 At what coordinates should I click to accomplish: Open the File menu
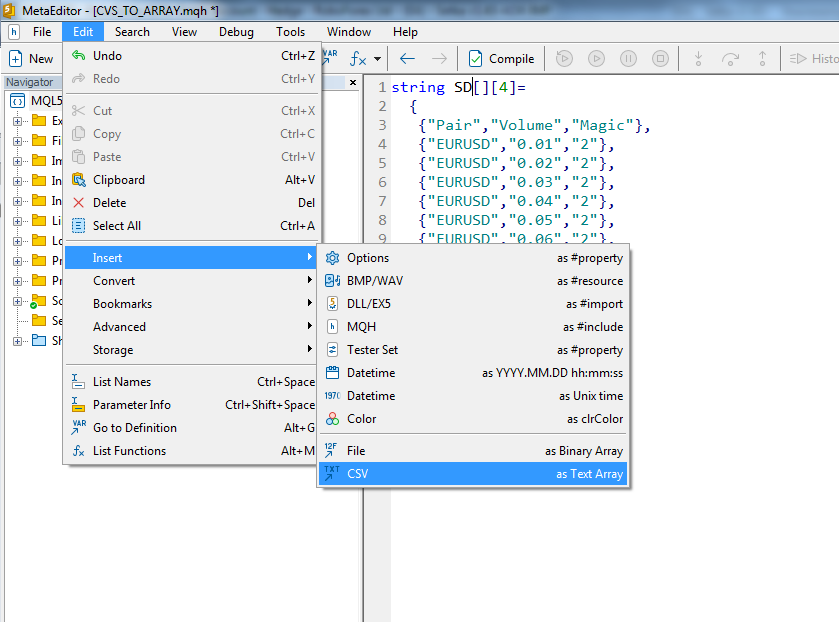click(42, 32)
